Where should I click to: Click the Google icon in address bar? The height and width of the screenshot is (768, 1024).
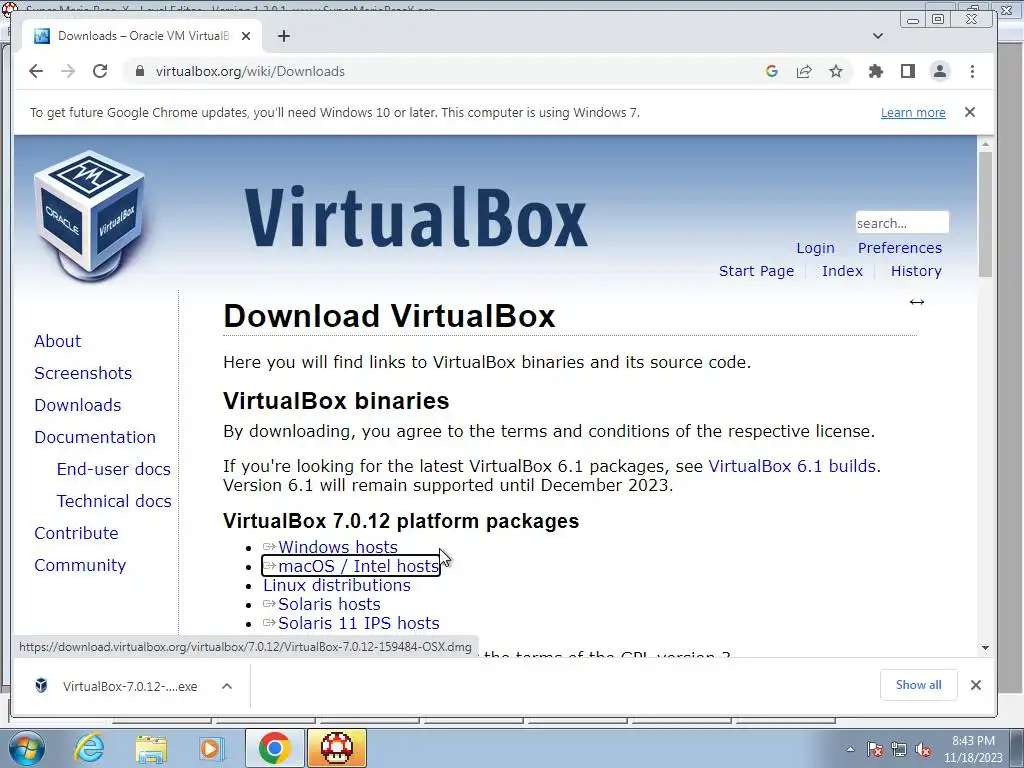coord(772,71)
